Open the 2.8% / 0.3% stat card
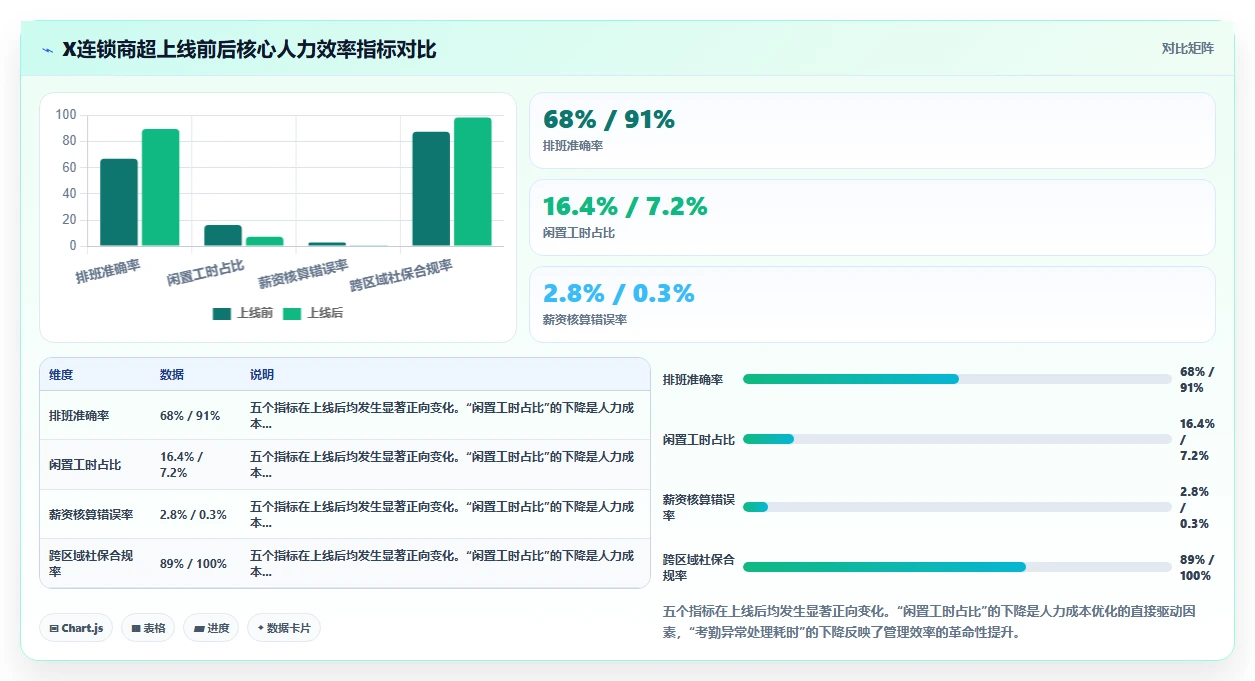The width and height of the screenshot is (1255, 681). coord(872,304)
